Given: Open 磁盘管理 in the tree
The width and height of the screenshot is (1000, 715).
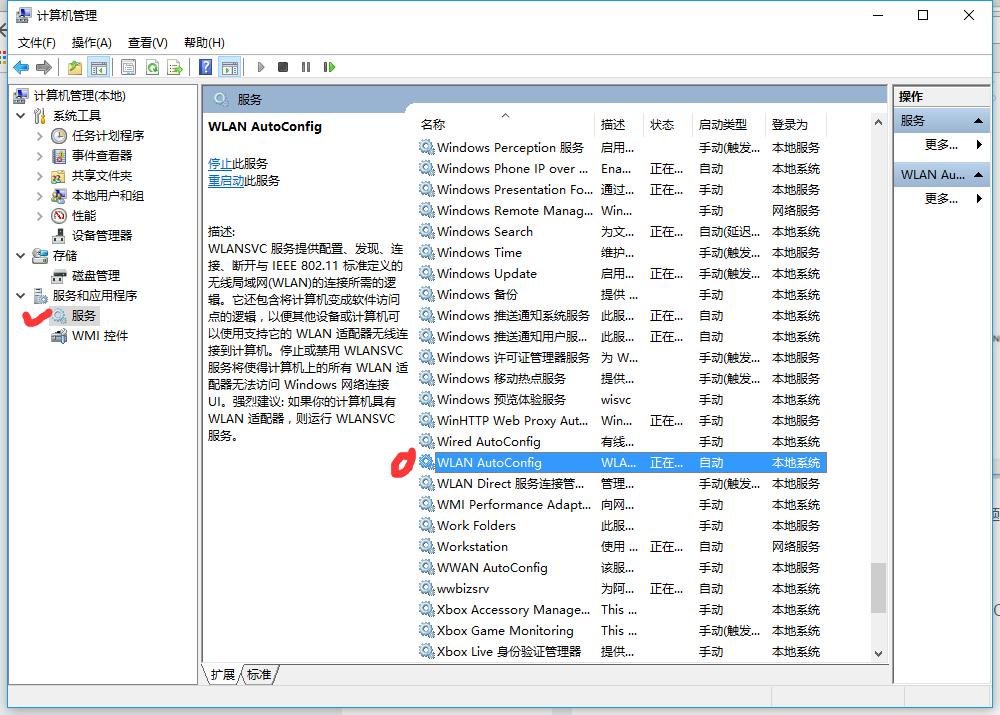Looking at the screenshot, I should 96,276.
